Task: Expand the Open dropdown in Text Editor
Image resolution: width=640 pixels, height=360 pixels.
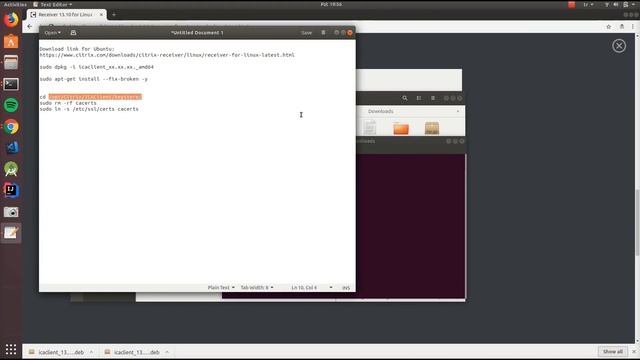Action: tap(52, 33)
